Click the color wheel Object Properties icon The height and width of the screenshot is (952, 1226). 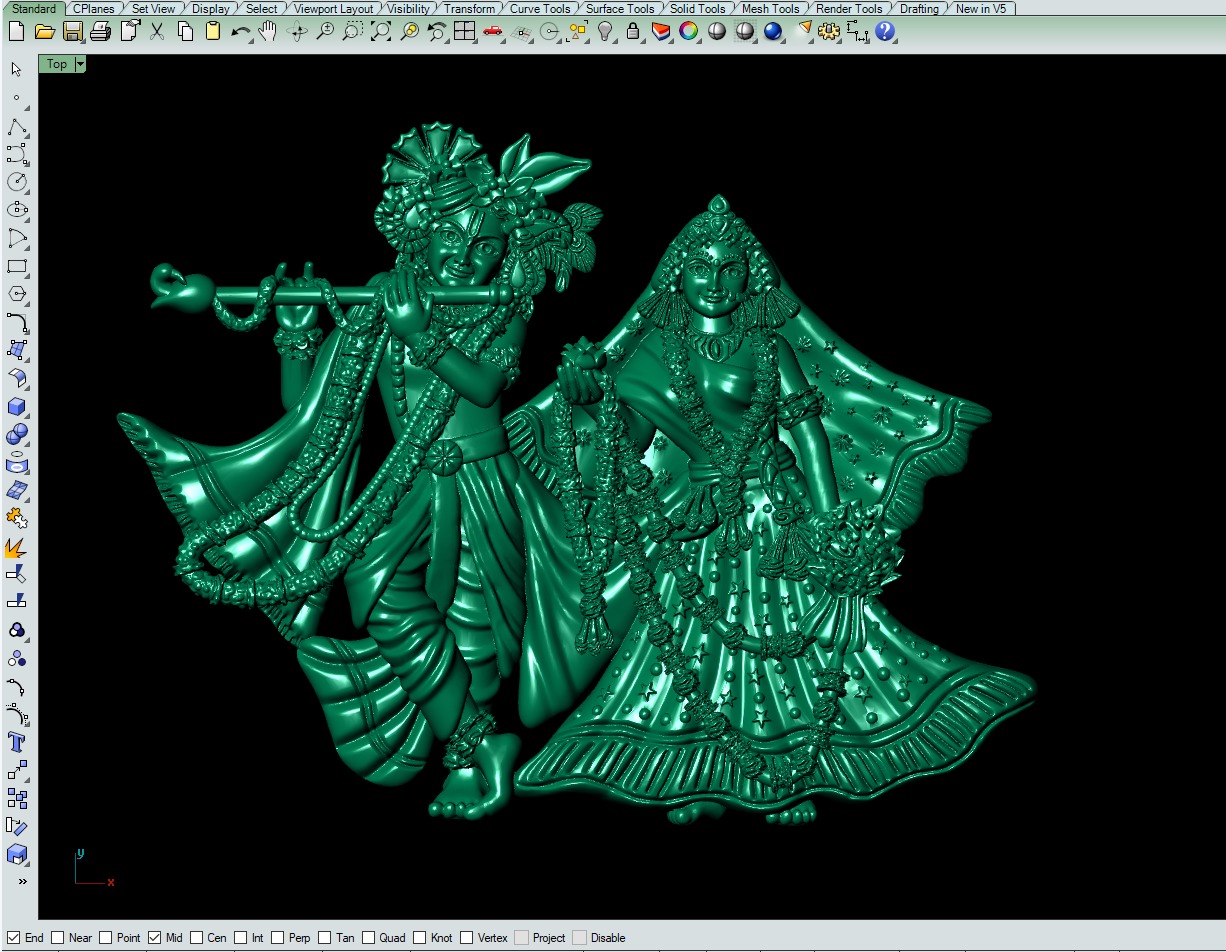click(689, 31)
